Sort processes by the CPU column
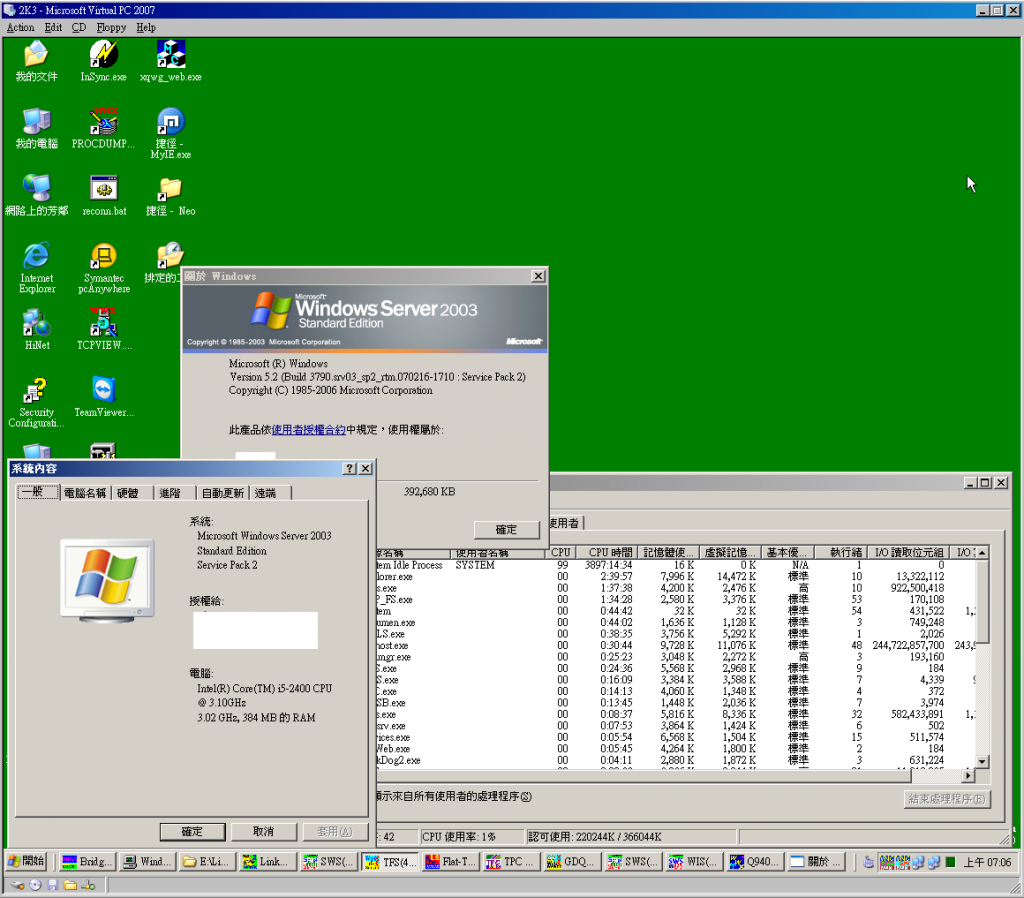 pos(560,553)
